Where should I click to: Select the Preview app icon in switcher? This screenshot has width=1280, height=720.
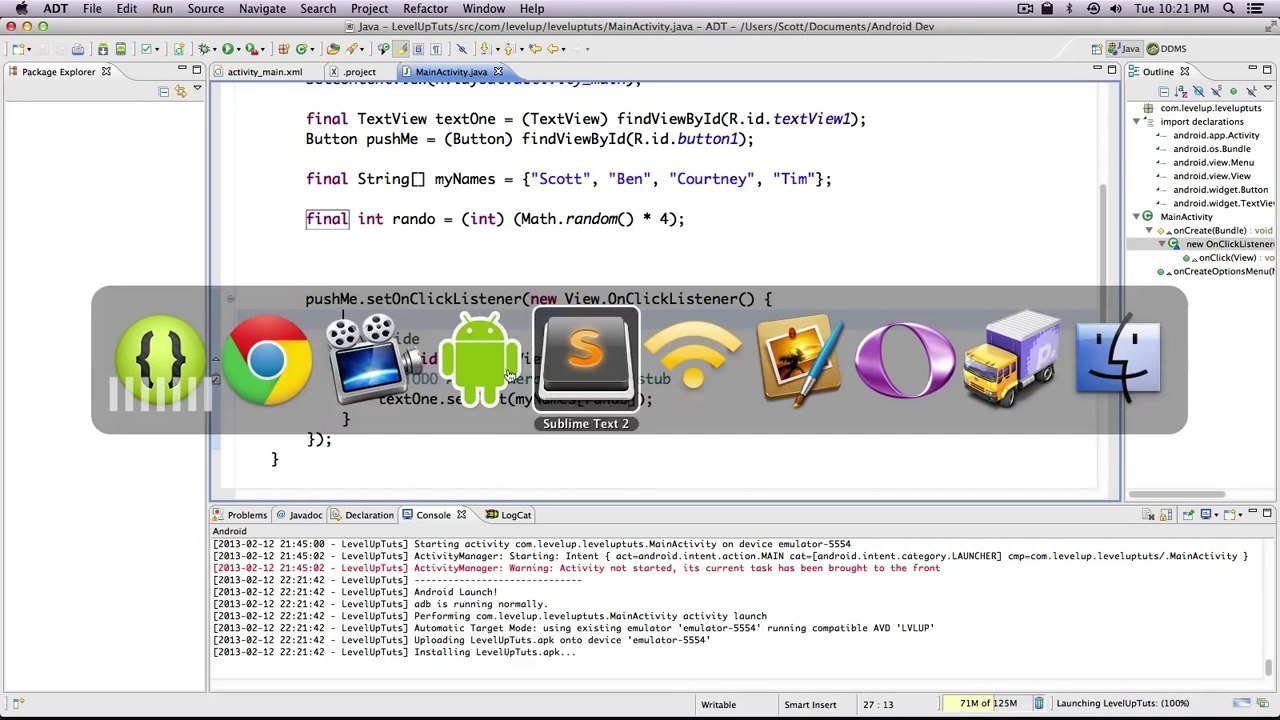point(799,360)
